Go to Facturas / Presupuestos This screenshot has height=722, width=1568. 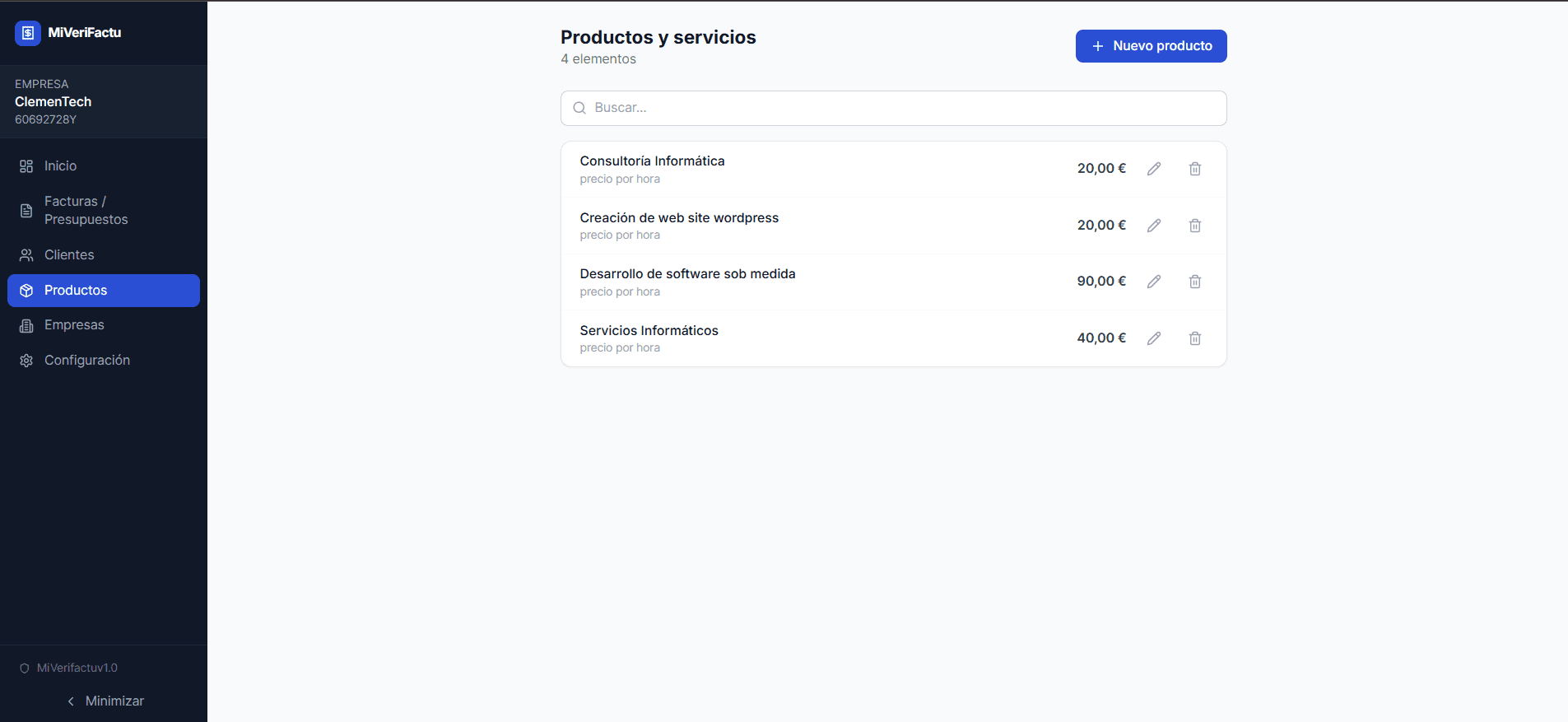[104, 211]
